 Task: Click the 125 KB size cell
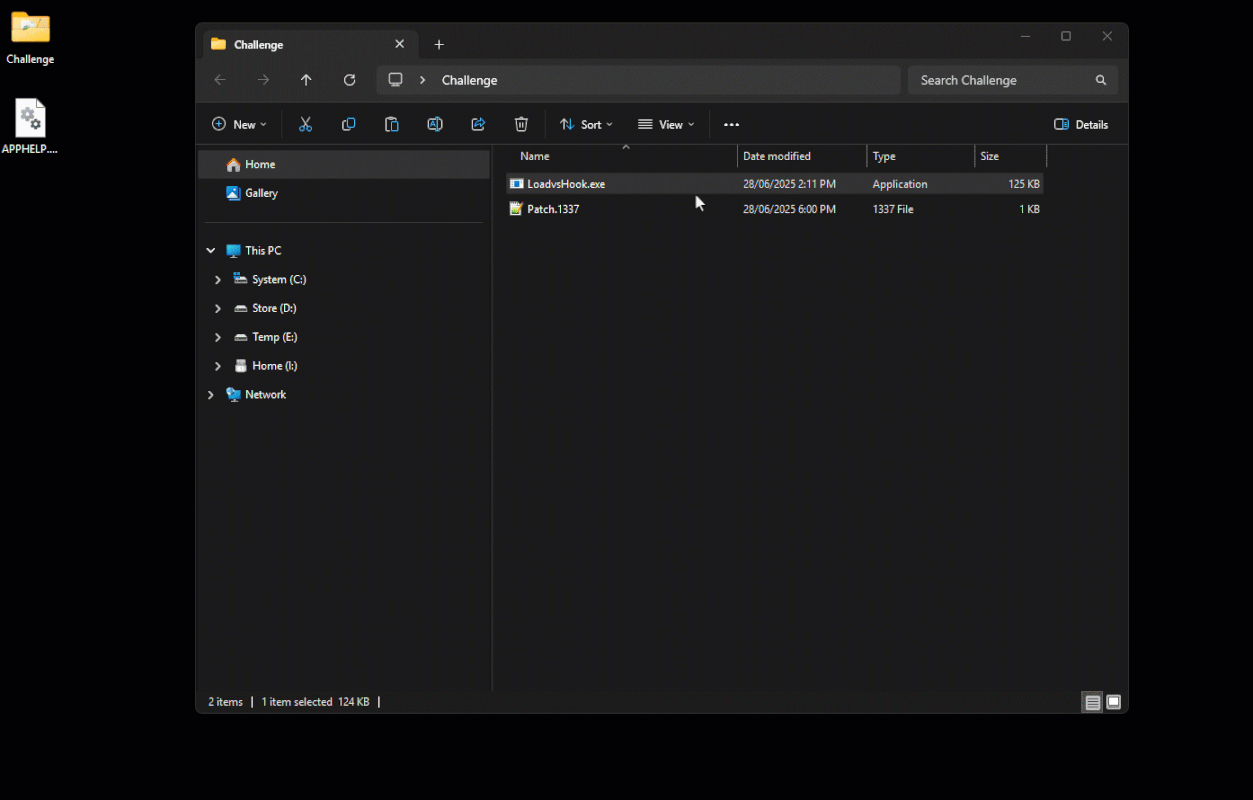1024,184
